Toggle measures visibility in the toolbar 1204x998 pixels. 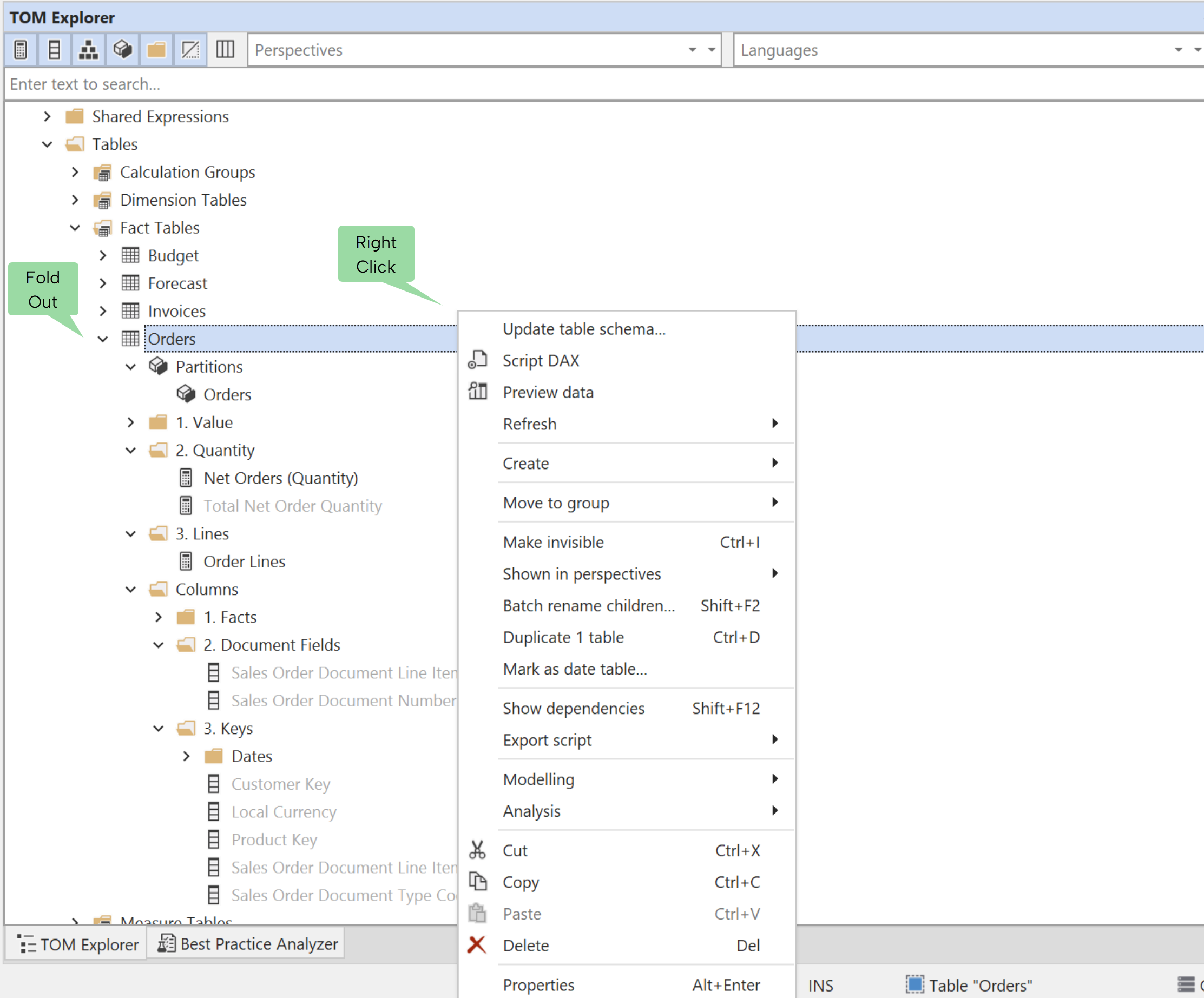21,50
